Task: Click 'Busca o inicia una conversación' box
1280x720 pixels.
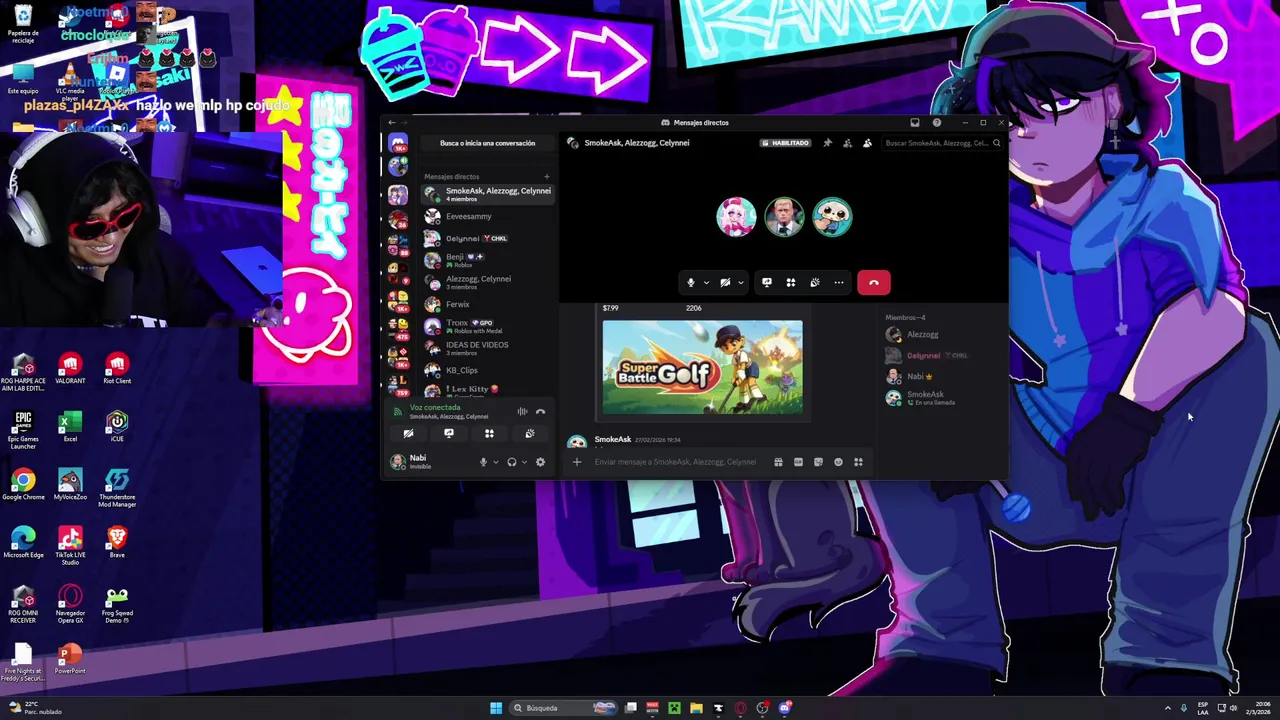Action: click(x=487, y=143)
